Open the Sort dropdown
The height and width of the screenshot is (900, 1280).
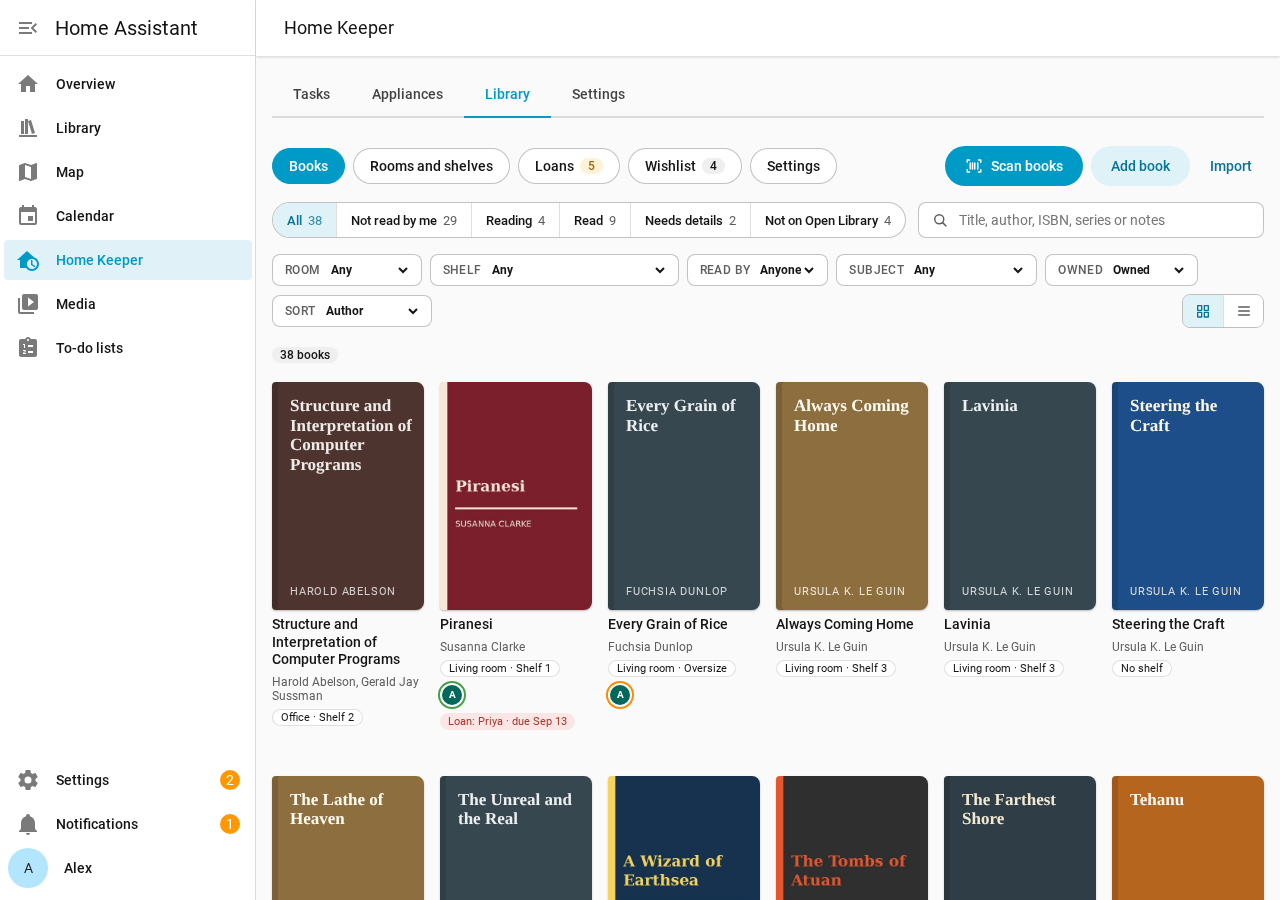(352, 311)
